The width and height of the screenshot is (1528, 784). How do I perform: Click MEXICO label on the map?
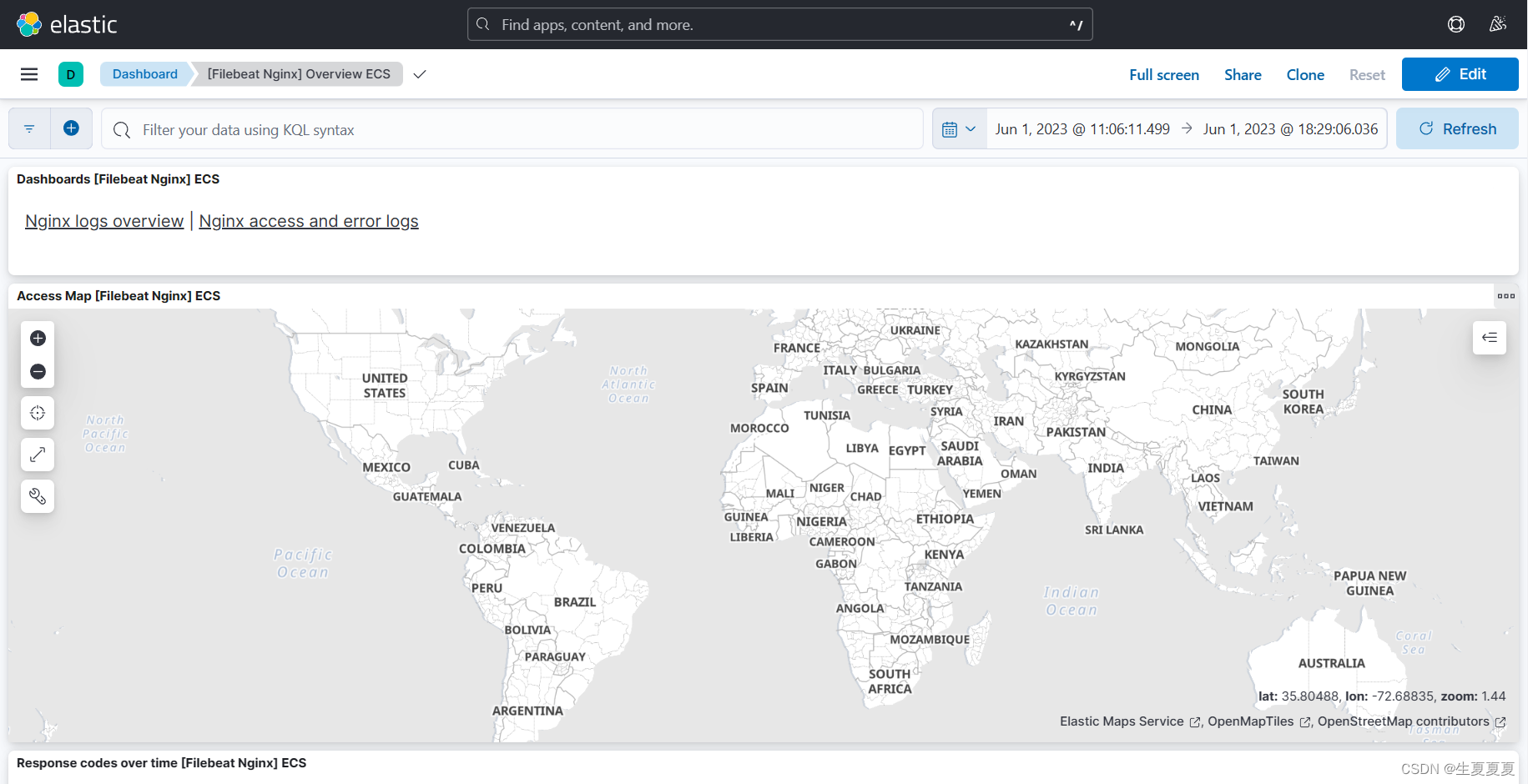[x=386, y=468]
